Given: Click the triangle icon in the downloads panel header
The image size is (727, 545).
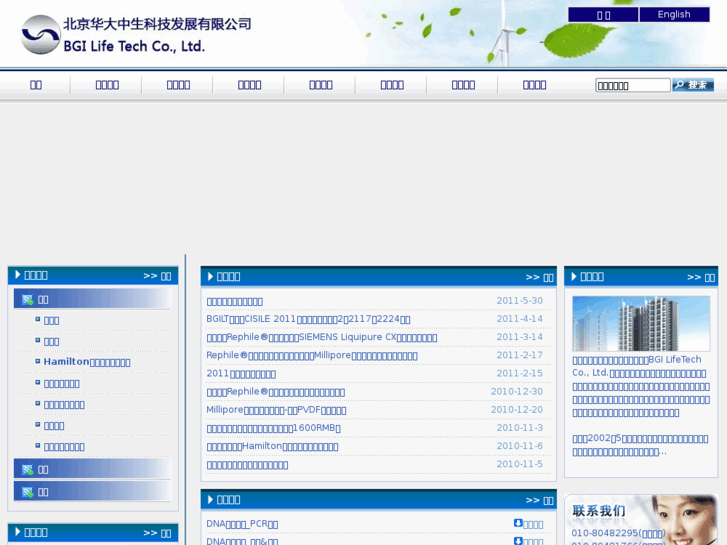Looking at the screenshot, I should [210, 500].
